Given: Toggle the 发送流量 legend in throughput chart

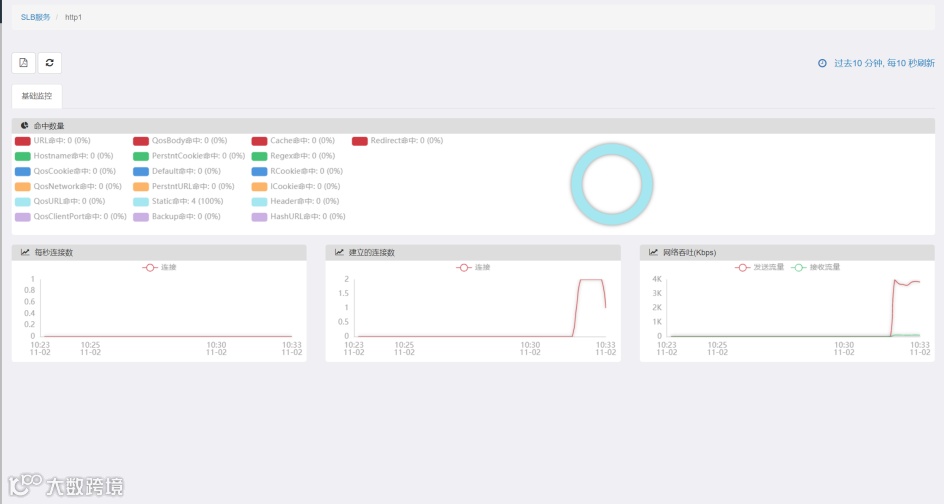Looking at the screenshot, I should click(x=760, y=267).
